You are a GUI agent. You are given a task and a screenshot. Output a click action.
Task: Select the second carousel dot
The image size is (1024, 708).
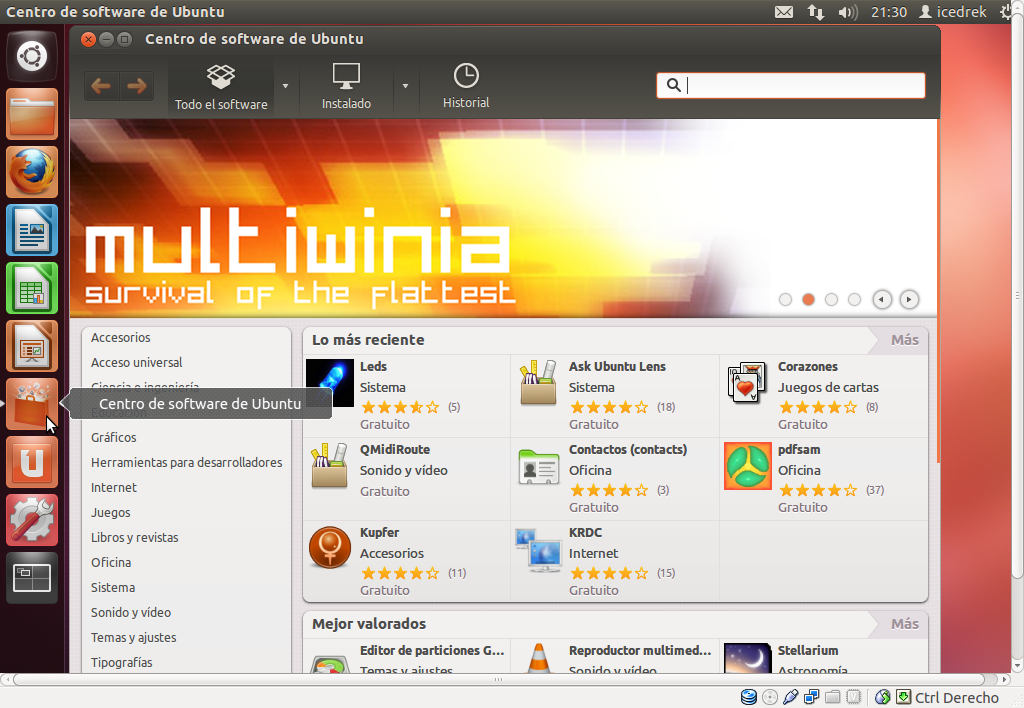coord(807,299)
